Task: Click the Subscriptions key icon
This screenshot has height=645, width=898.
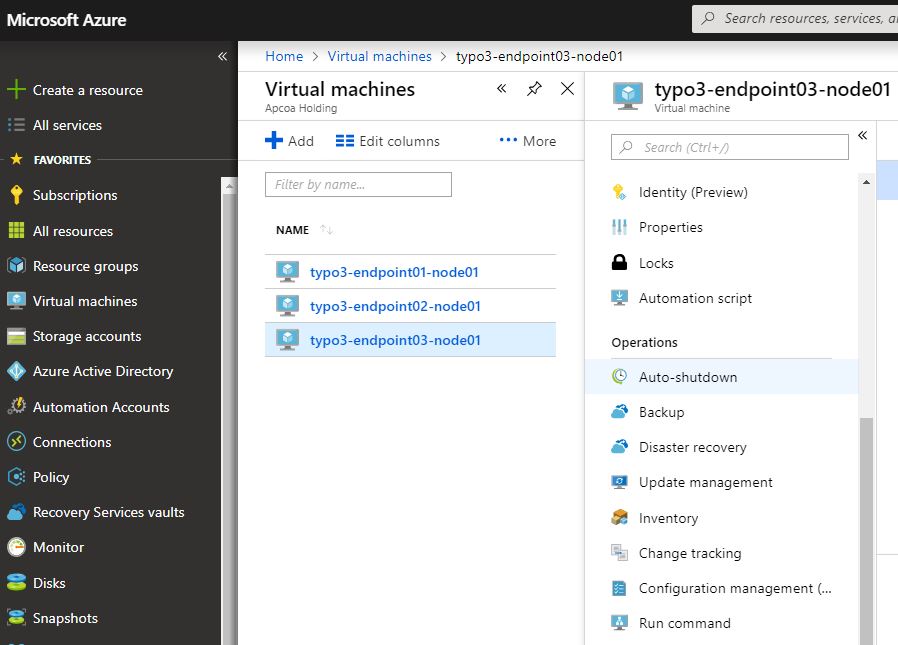Action: coord(16,195)
